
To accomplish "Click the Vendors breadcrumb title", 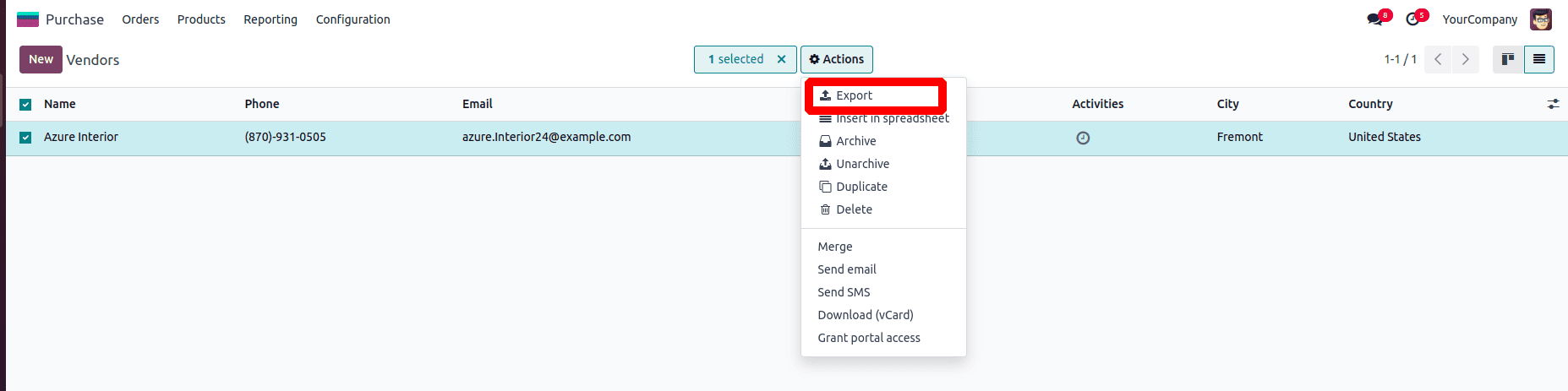I will pos(93,60).
